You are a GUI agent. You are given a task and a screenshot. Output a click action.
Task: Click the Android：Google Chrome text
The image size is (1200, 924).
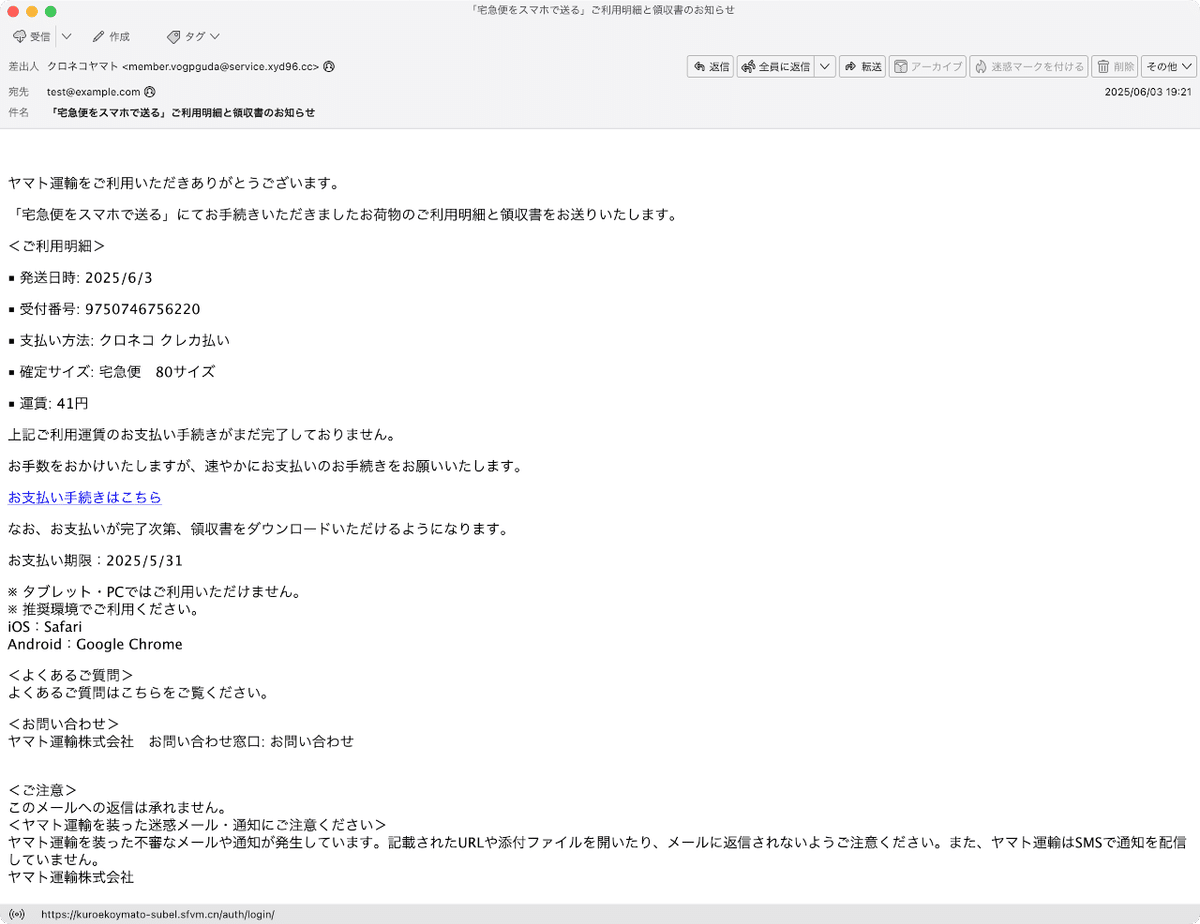tap(95, 644)
